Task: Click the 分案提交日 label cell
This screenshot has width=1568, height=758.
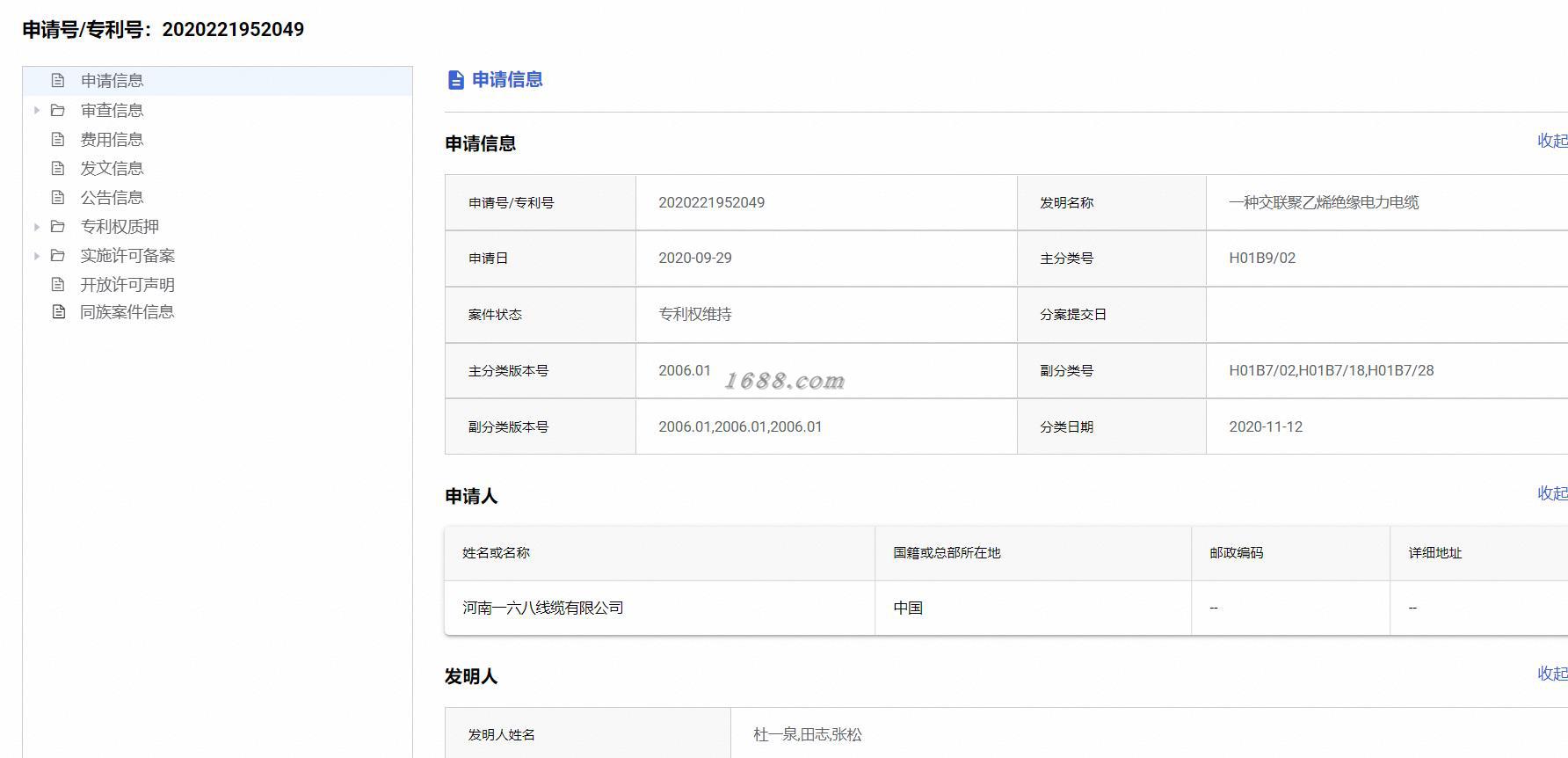Action: [1112, 315]
